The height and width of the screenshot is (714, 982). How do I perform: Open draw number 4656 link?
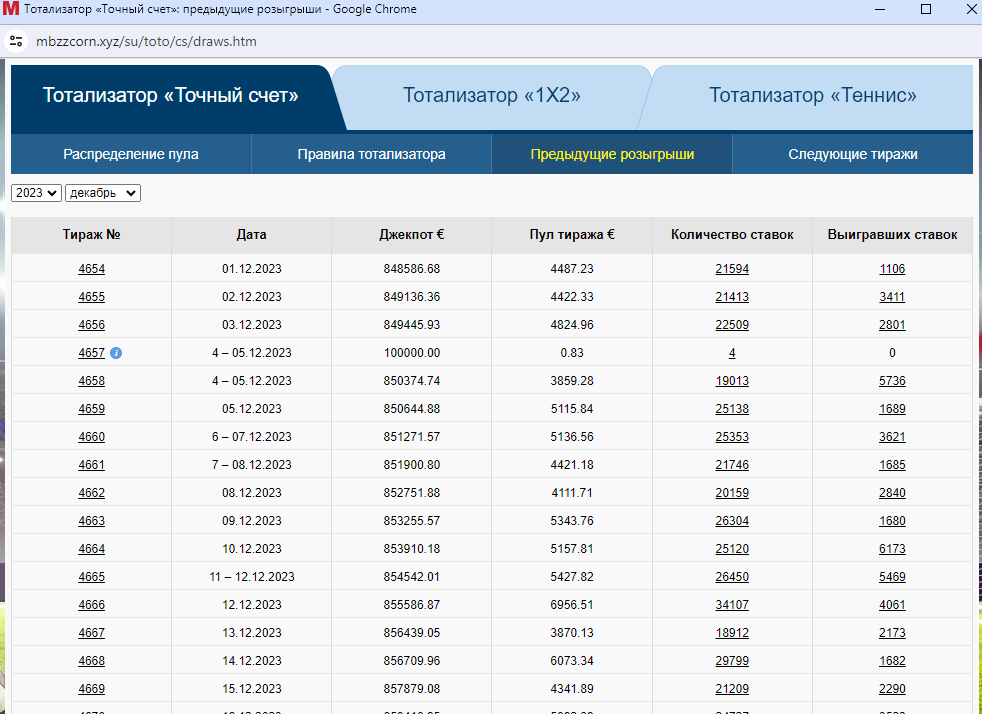coord(91,325)
